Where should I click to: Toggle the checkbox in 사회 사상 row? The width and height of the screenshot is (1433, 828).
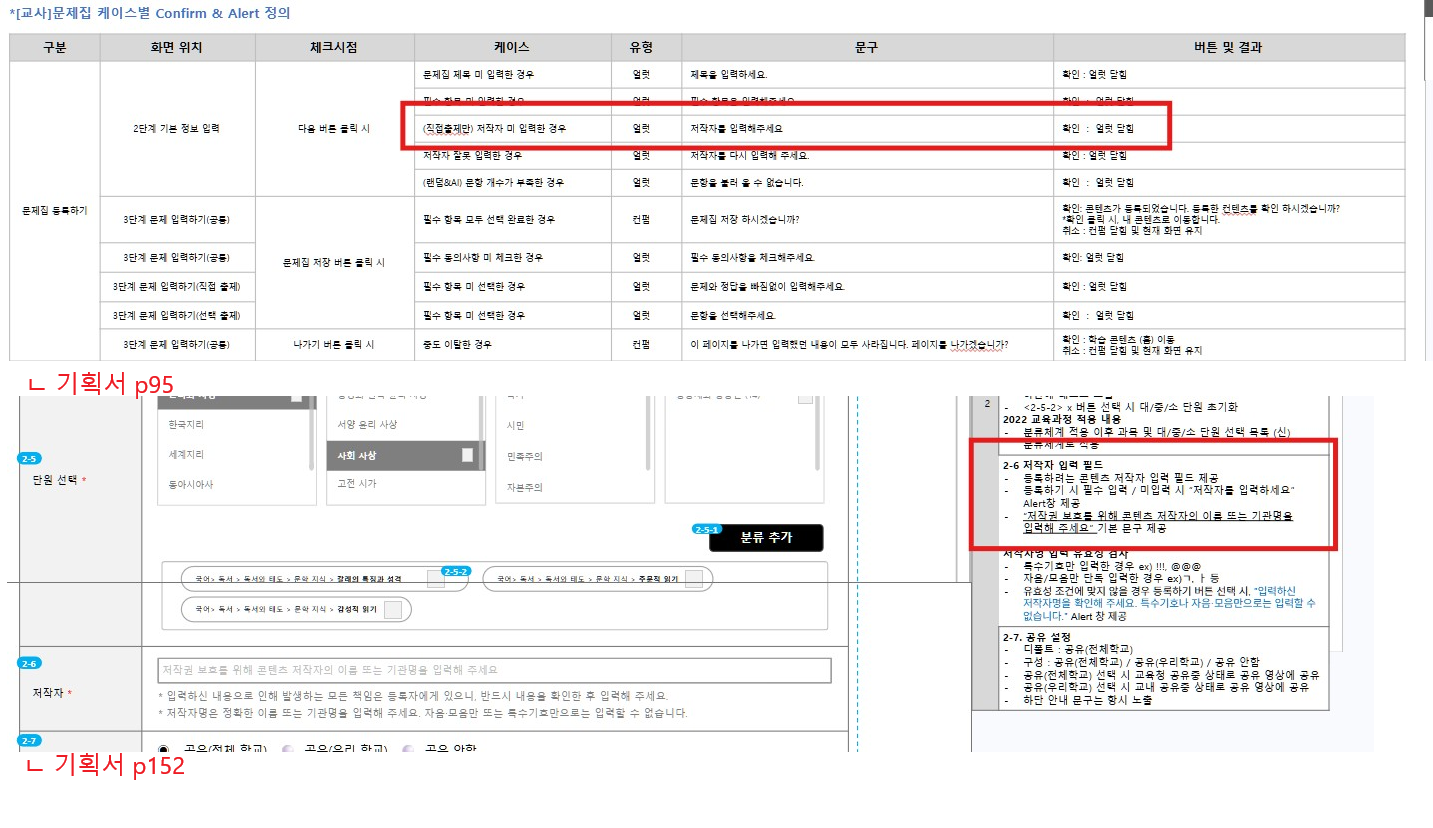tap(467, 455)
